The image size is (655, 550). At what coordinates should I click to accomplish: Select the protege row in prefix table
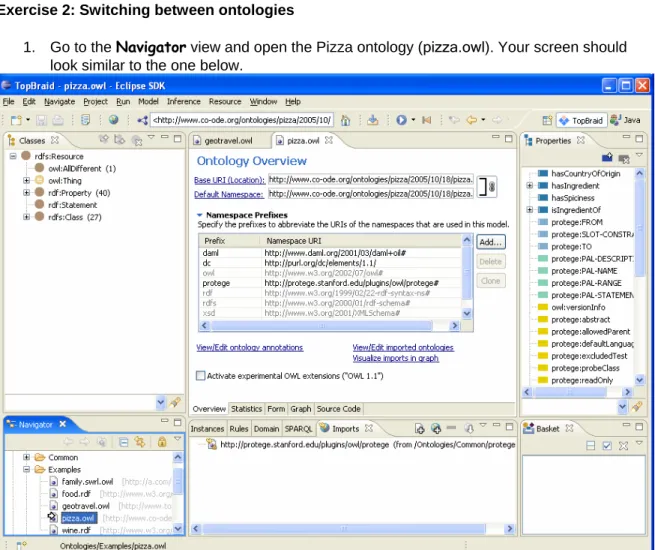click(332, 283)
